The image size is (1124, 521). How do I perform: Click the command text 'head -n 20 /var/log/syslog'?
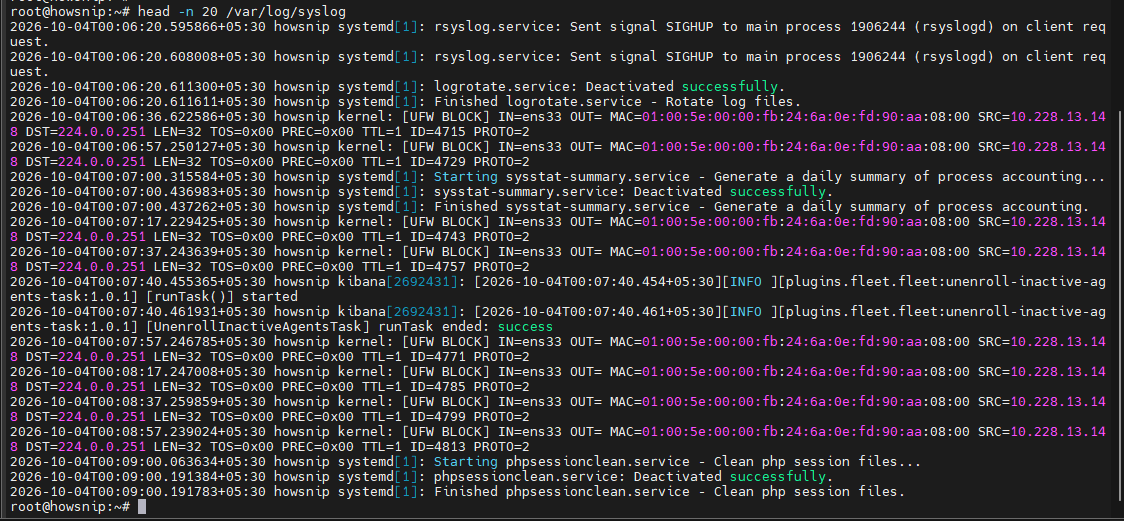[x=242, y=11]
